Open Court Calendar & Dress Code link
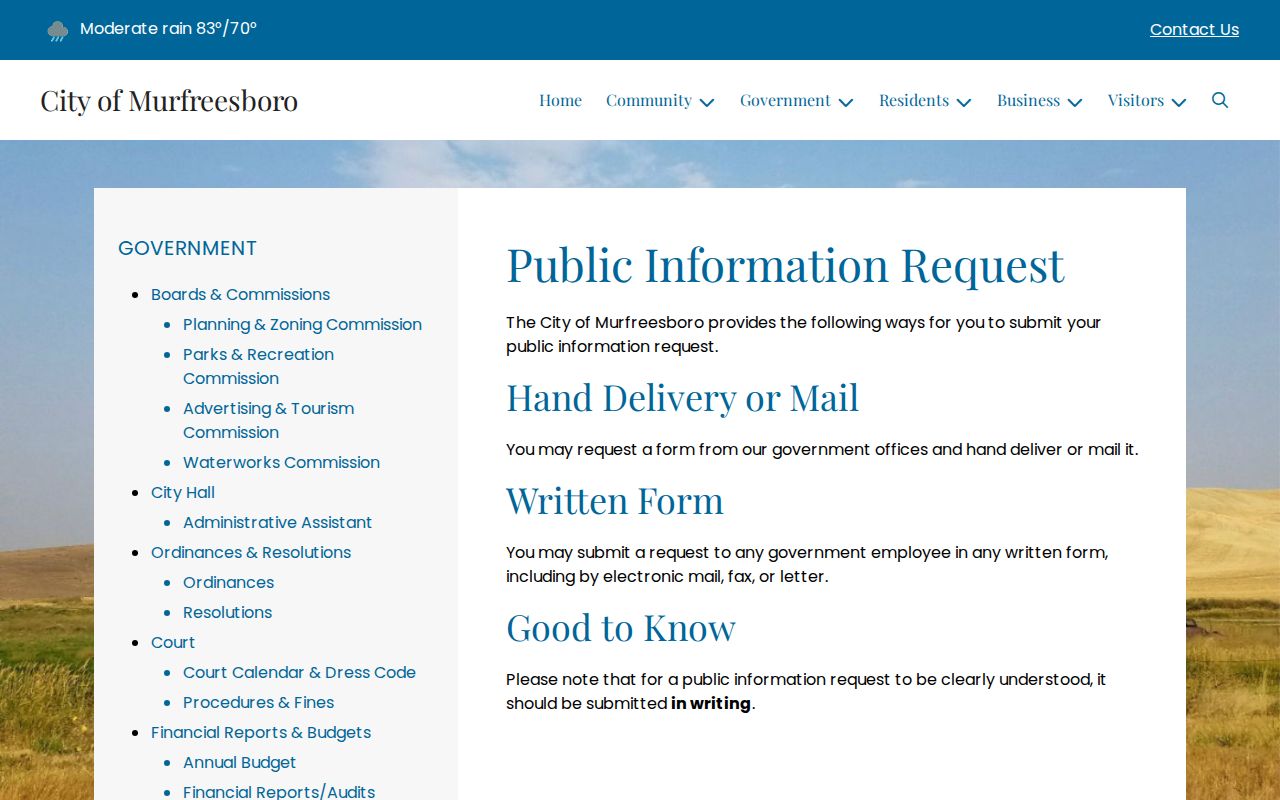1280x800 pixels. click(299, 672)
